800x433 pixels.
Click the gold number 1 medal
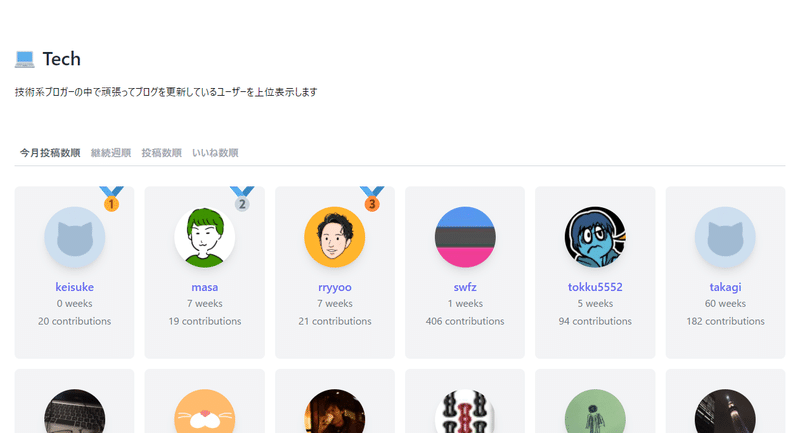[111, 199]
